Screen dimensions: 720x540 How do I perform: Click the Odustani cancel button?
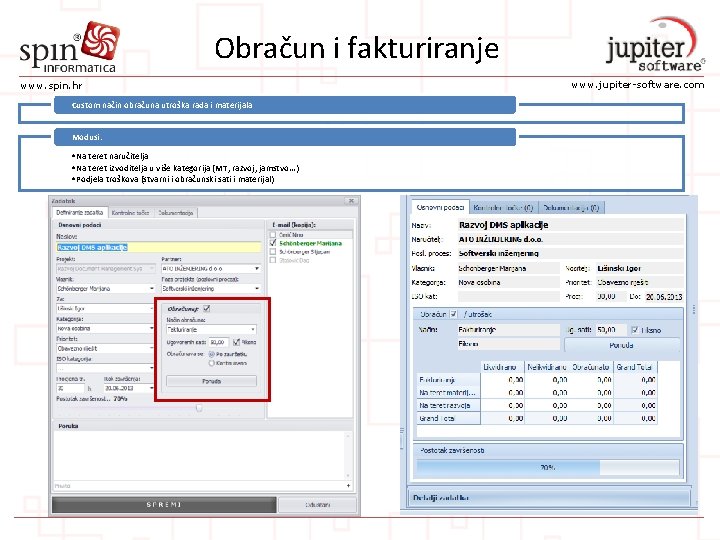coord(317,505)
